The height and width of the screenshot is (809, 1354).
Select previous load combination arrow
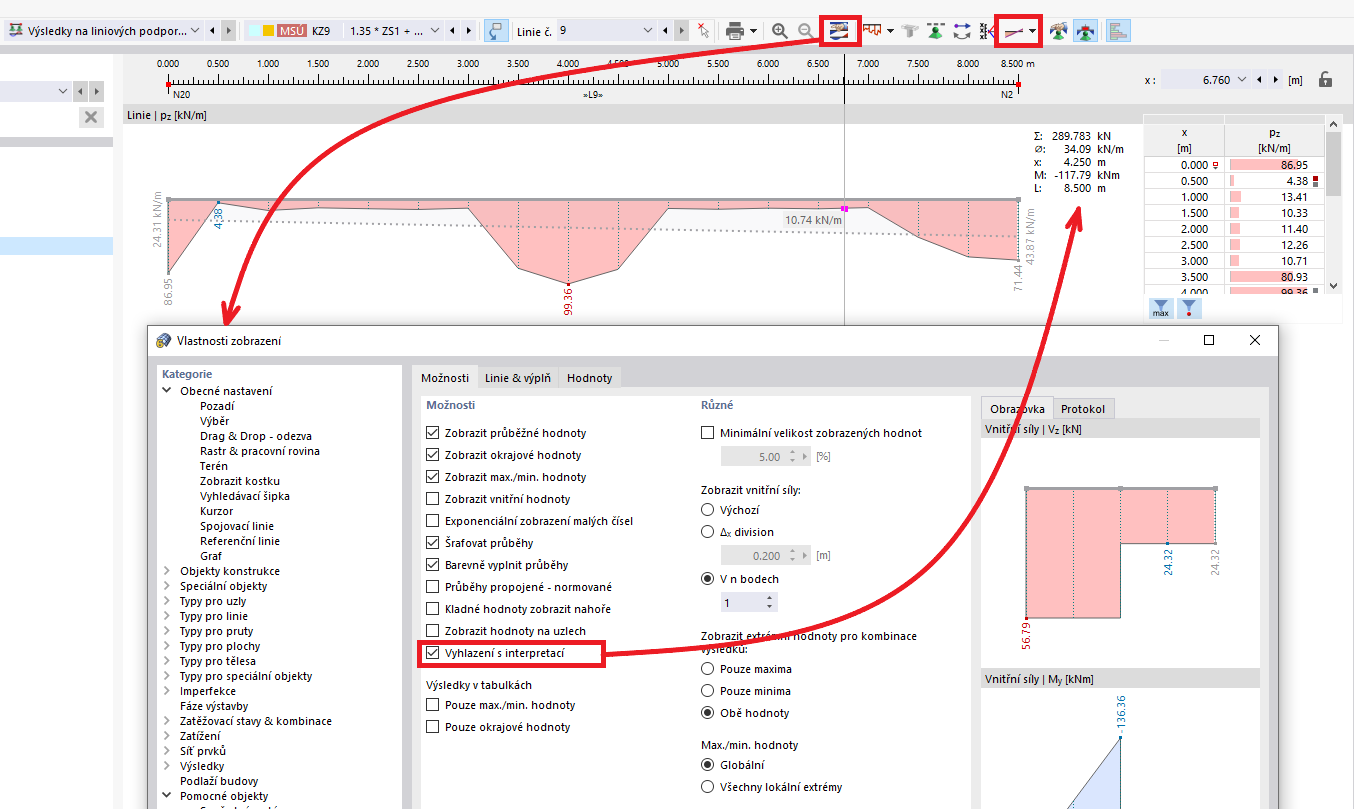pyautogui.click(x=453, y=31)
